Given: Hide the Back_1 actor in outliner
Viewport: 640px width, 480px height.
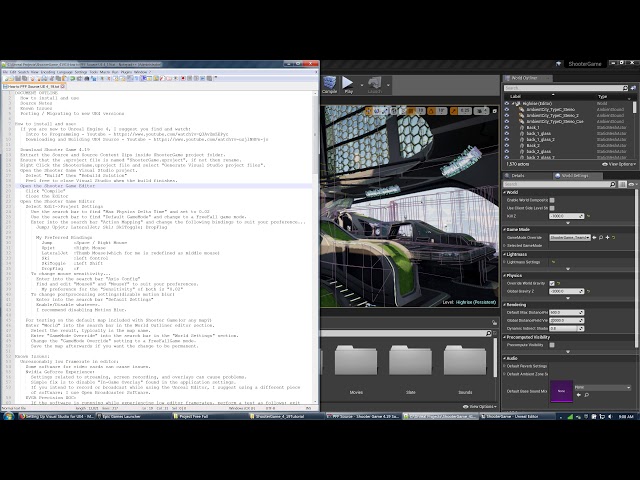Looking at the screenshot, I should point(507,127).
